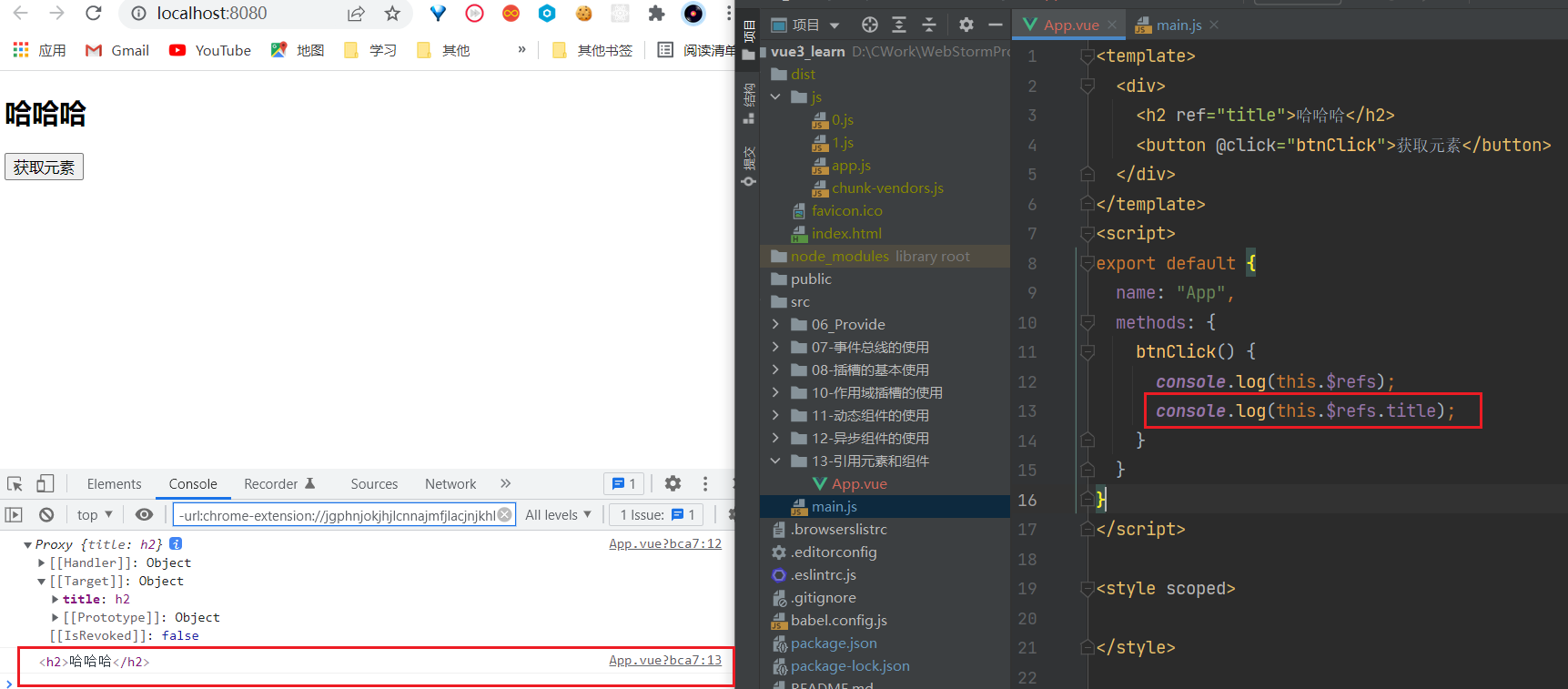This screenshot has width=1568, height=689.
Task: Click the 1 Issue button in console toolbar
Action: (x=656, y=514)
